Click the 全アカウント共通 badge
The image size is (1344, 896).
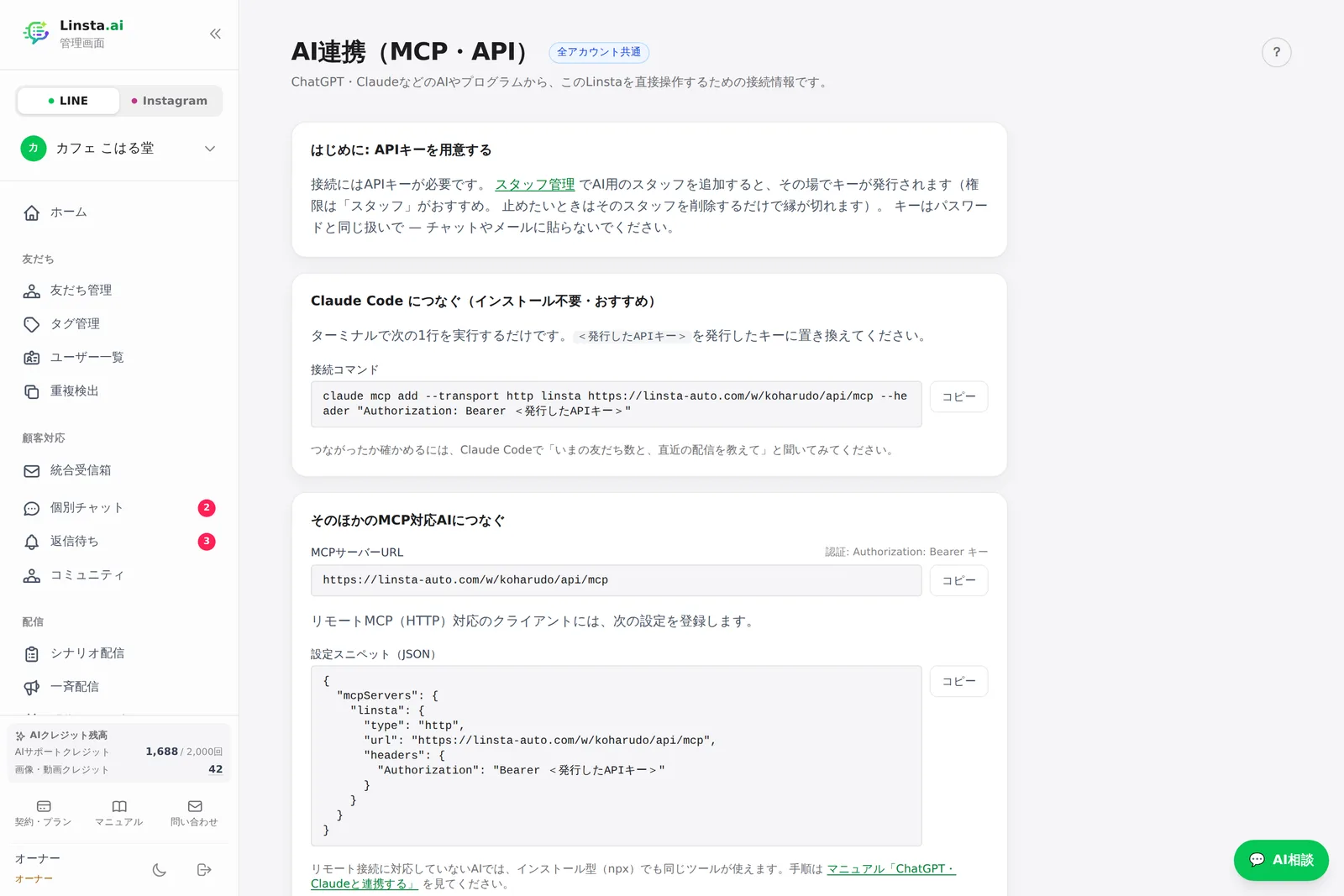point(599,52)
